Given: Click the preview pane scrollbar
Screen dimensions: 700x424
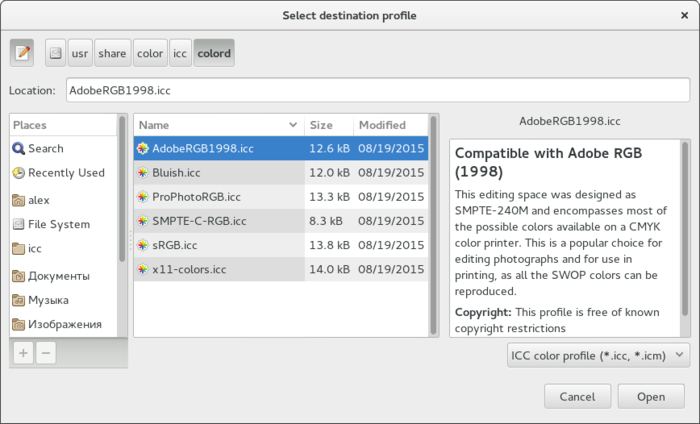Looking at the screenshot, I should tap(685, 229).
